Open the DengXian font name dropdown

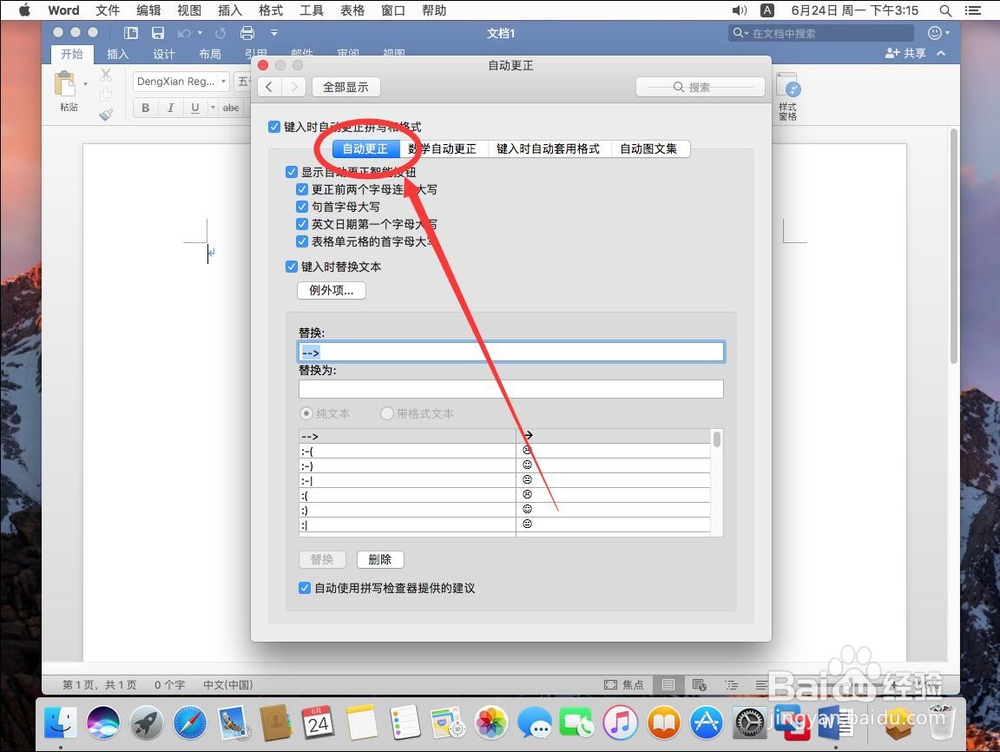tap(223, 81)
